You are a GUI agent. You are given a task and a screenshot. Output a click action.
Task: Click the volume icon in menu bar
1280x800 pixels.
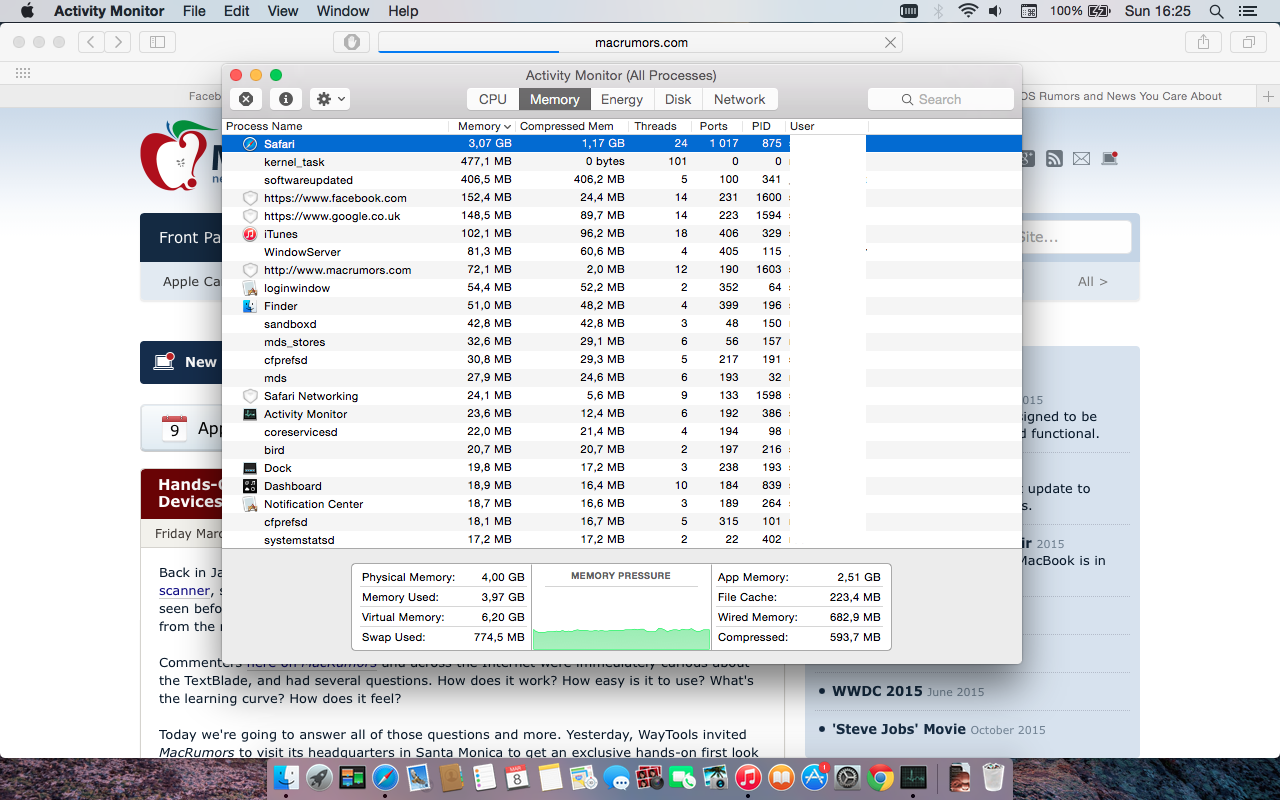[995, 11]
